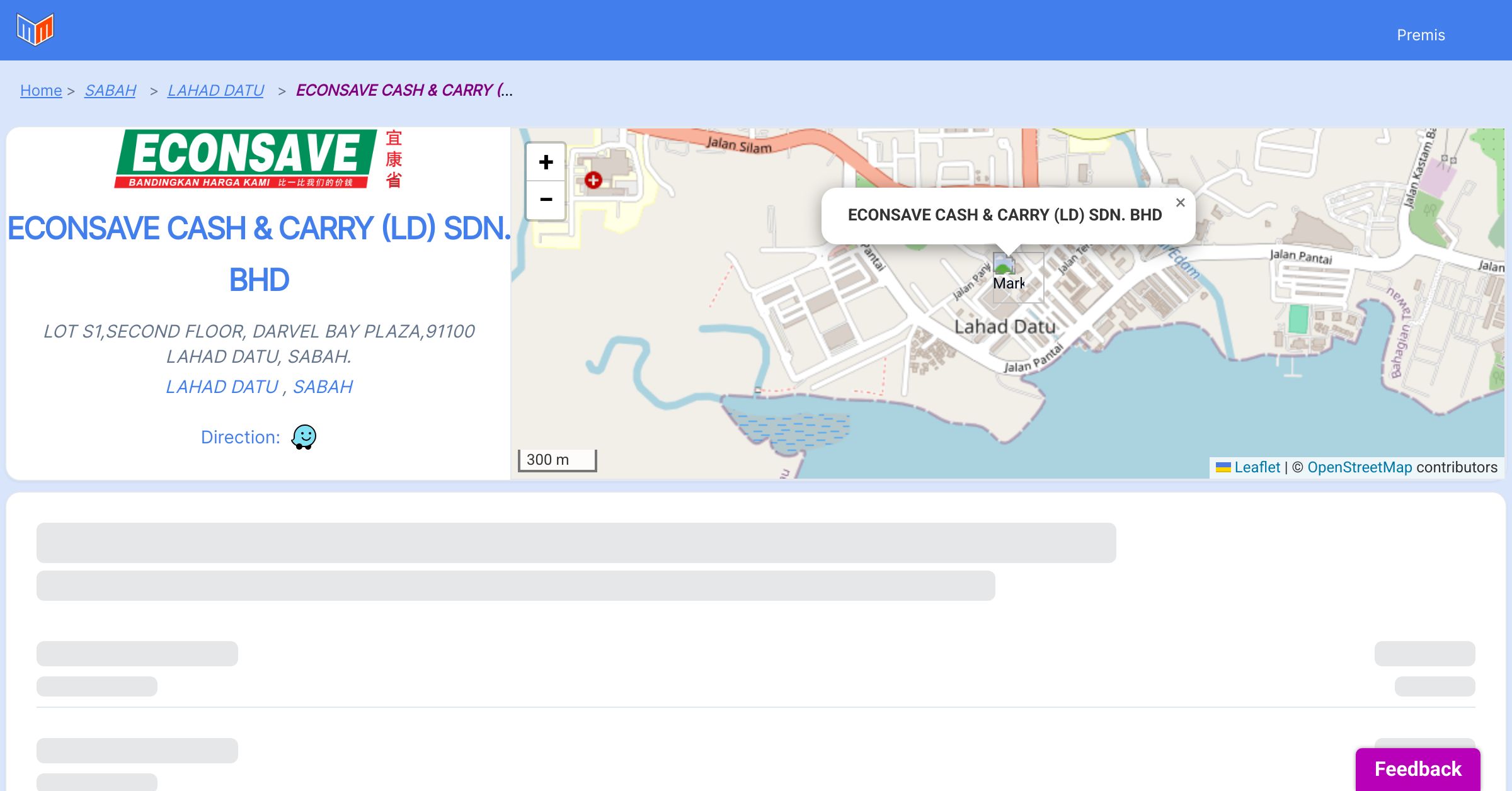The image size is (1512, 791).
Task: Open the Leaflet attribution link
Action: (x=1257, y=467)
